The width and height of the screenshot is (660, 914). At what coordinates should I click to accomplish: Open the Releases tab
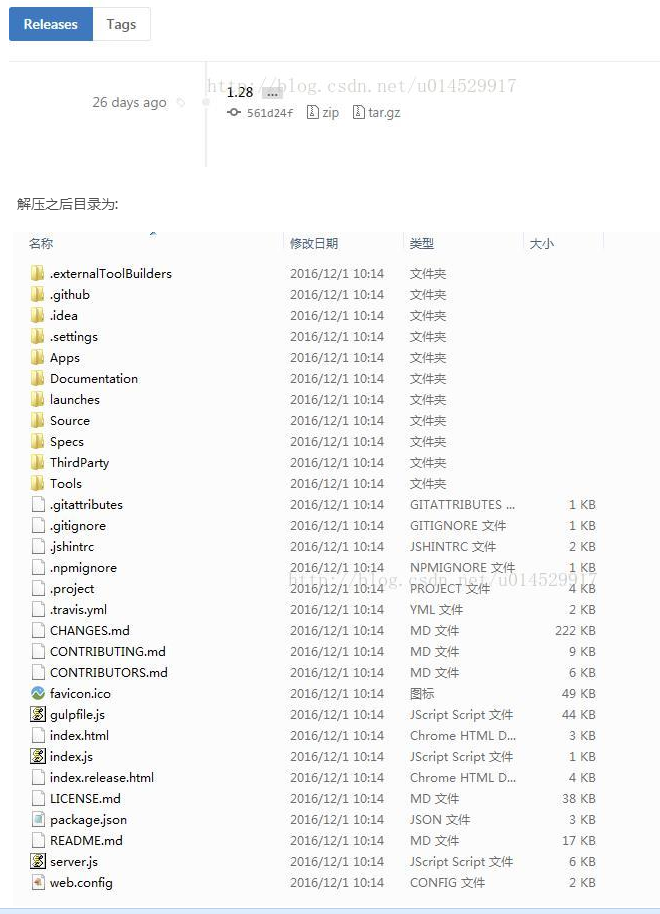click(51, 24)
